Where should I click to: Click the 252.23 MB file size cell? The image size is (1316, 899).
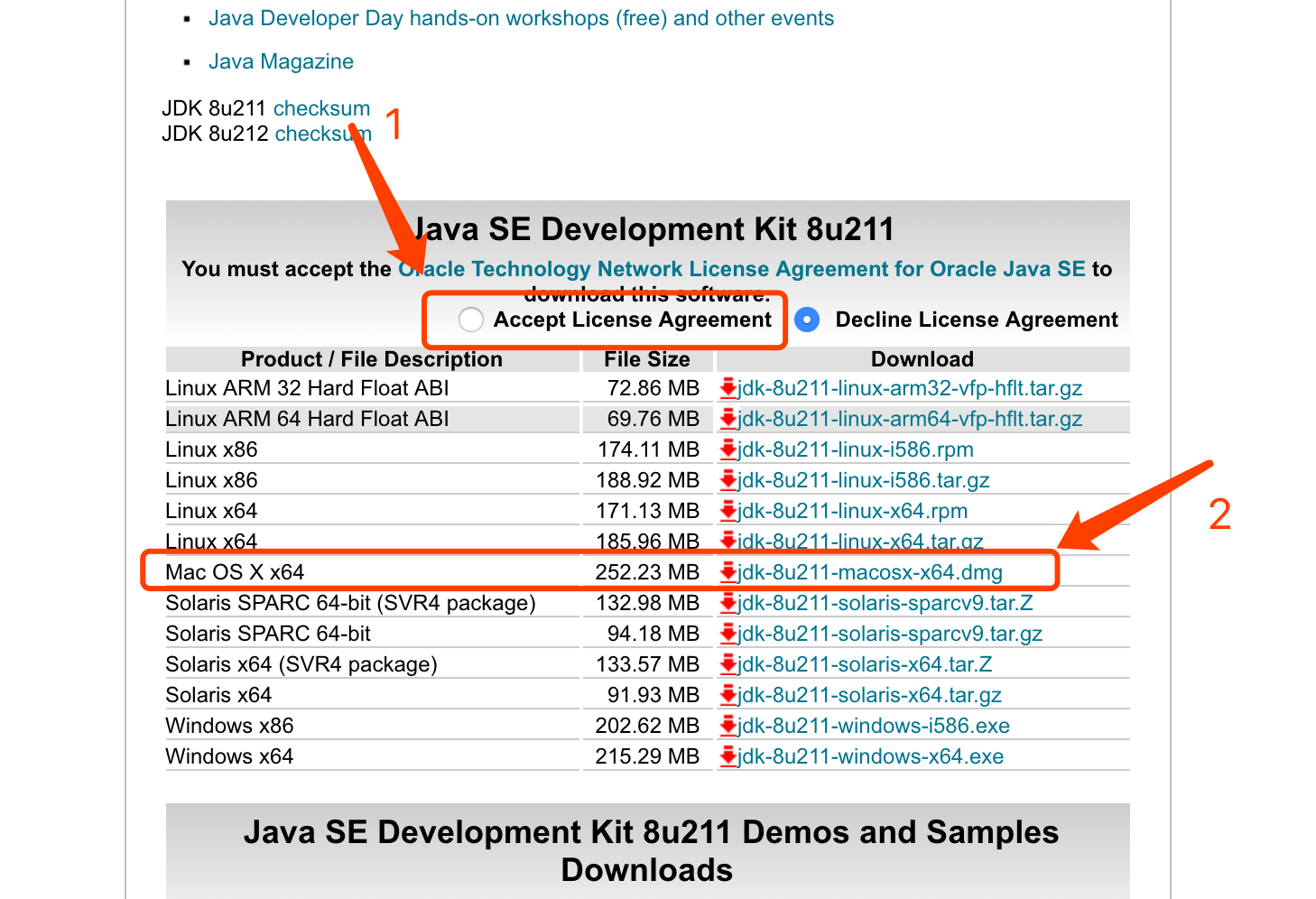pos(647,572)
